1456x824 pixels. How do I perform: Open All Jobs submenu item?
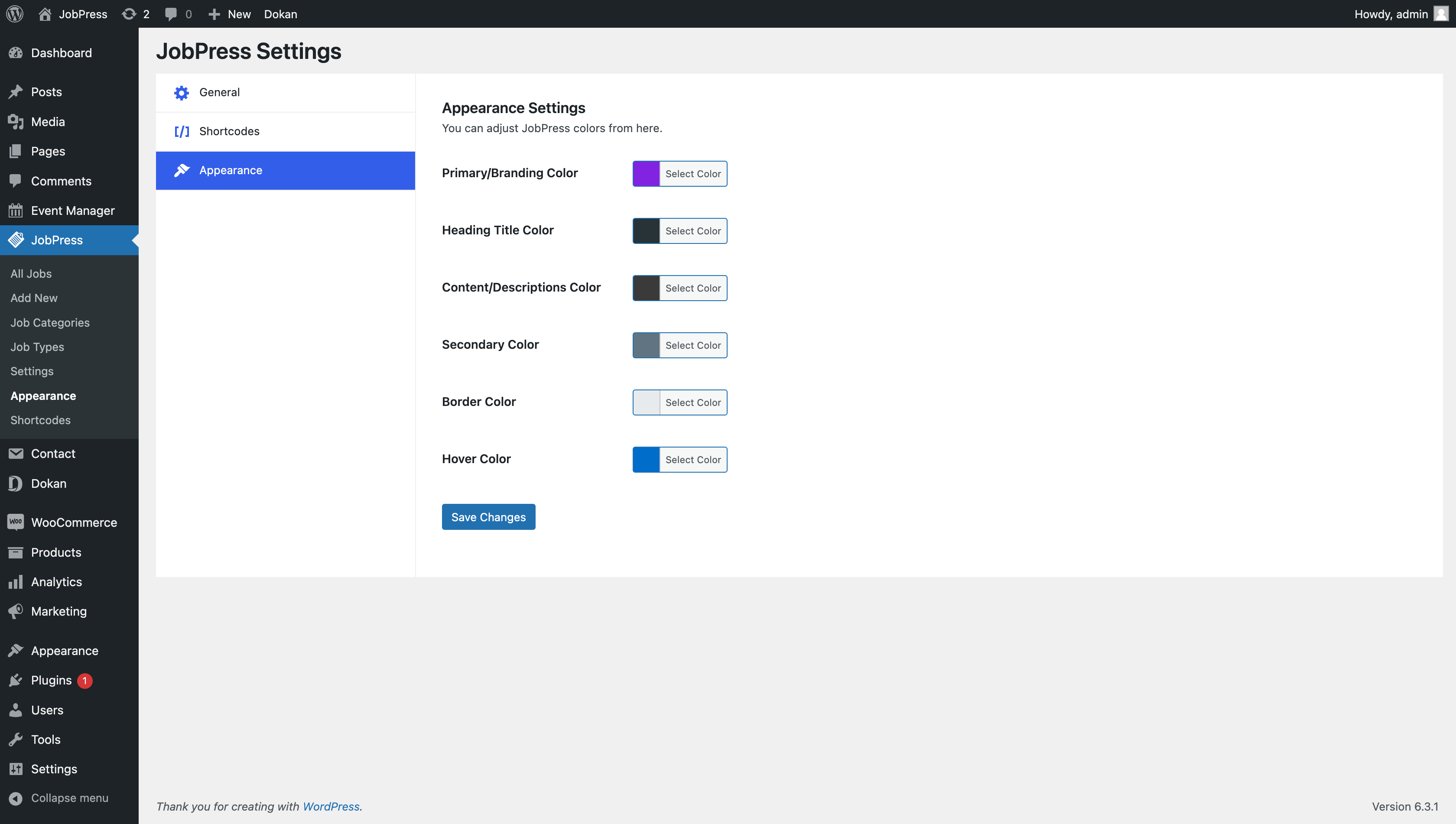coord(31,273)
